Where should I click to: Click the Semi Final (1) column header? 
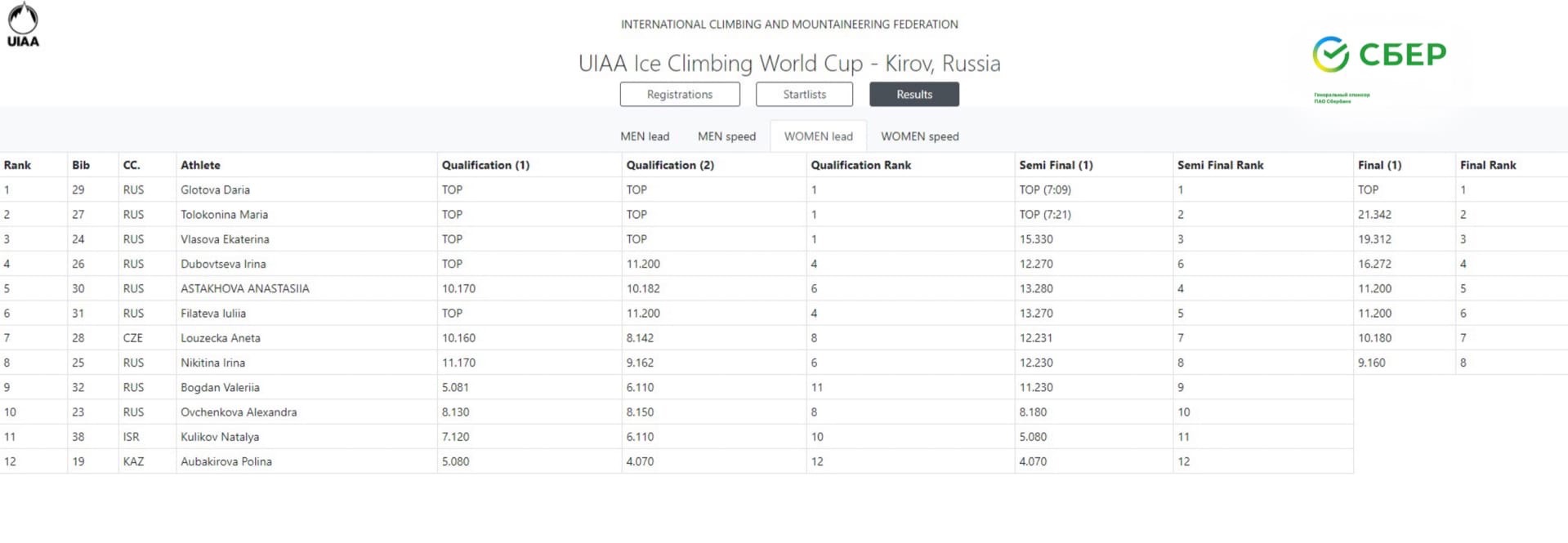point(1056,165)
